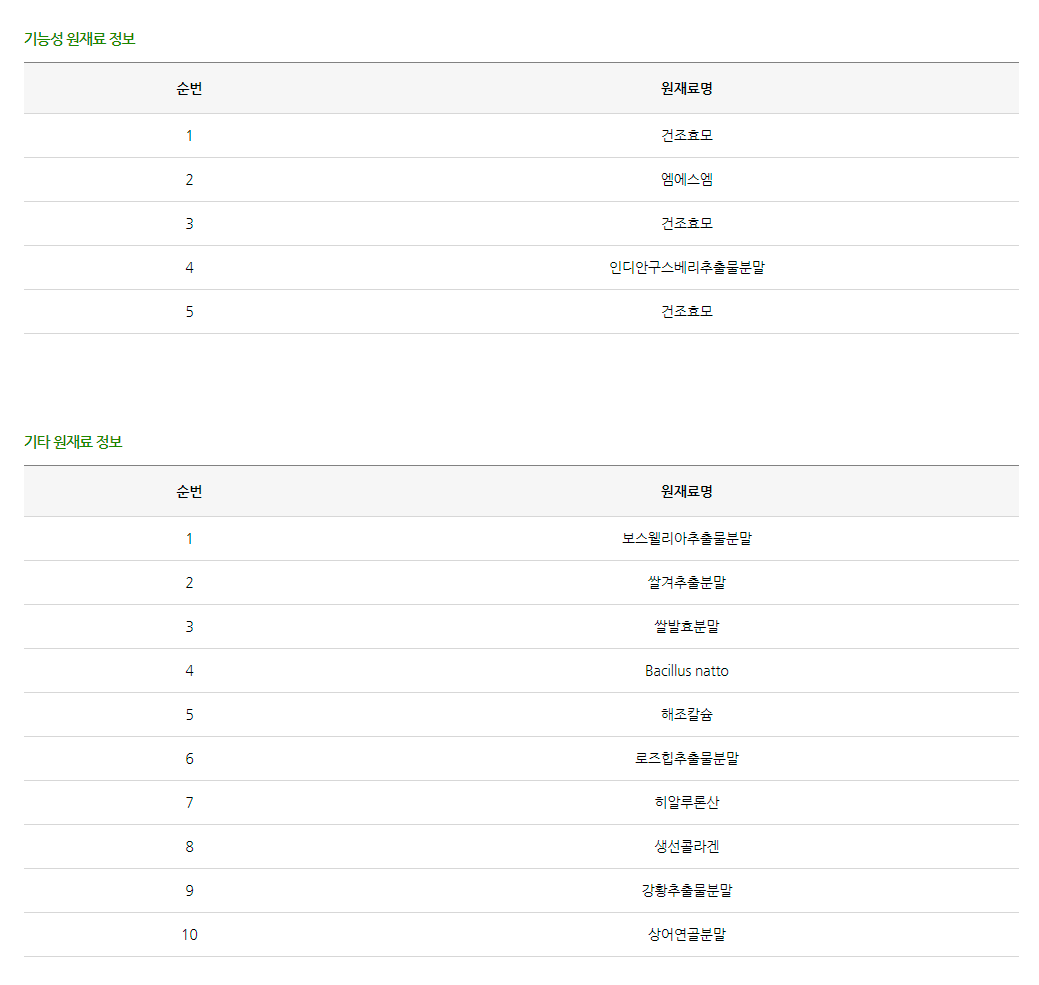
Task: Select the 히알루론산 entry
Action: click(686, 803)
